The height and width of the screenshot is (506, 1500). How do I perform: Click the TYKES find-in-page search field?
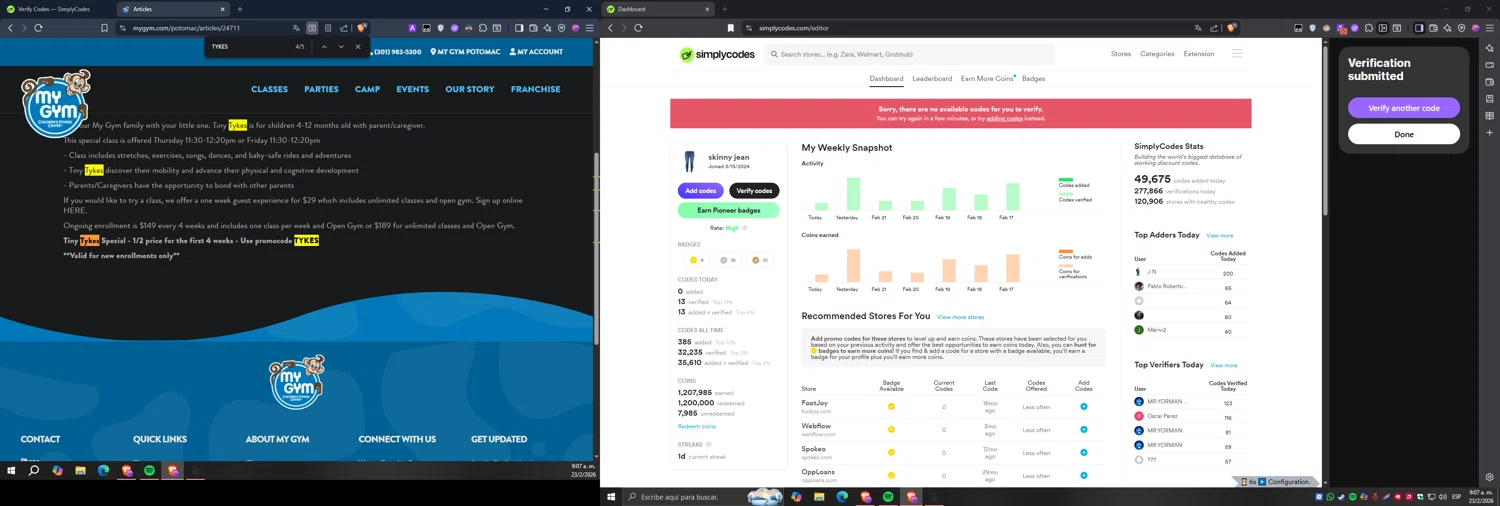point(248,47)
